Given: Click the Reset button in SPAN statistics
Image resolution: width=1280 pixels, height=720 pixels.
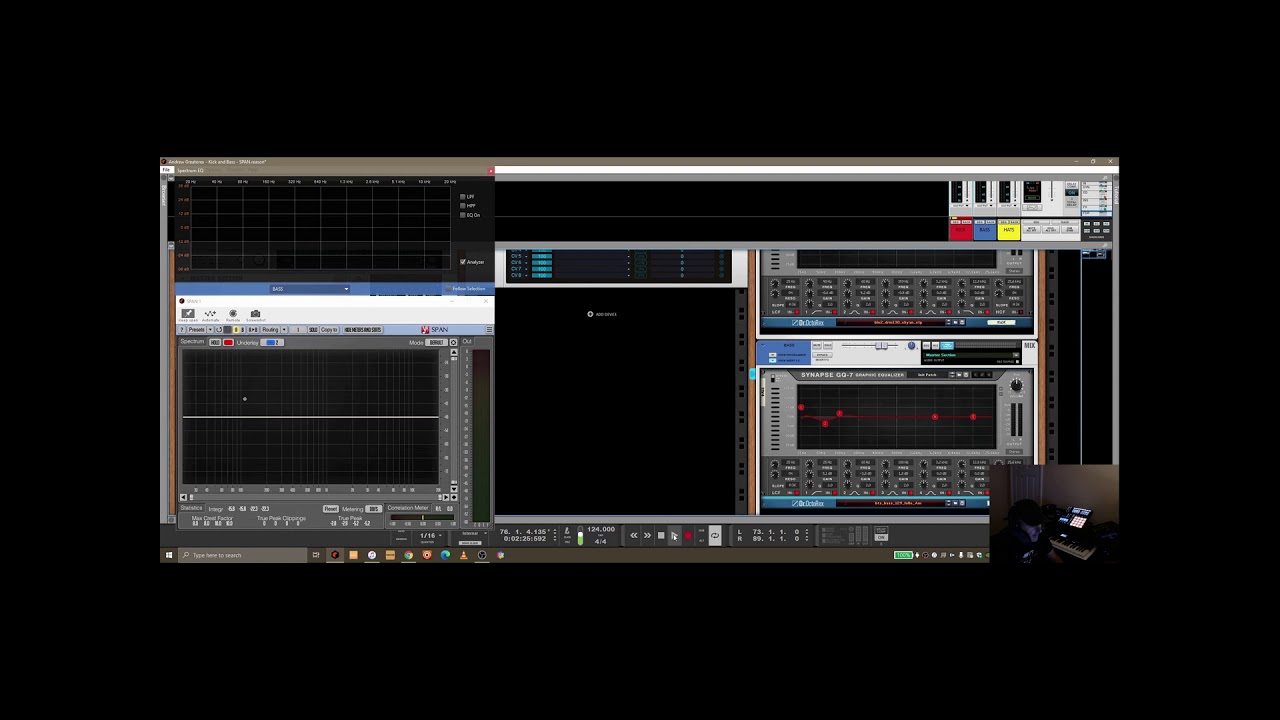Looking at the screenshot, I should pyautogui.click(x=331, y=509).
